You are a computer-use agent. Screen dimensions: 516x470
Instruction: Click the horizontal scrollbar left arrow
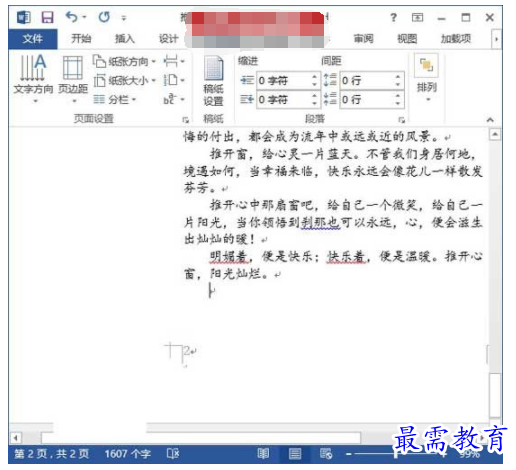(x=15, y=437)
